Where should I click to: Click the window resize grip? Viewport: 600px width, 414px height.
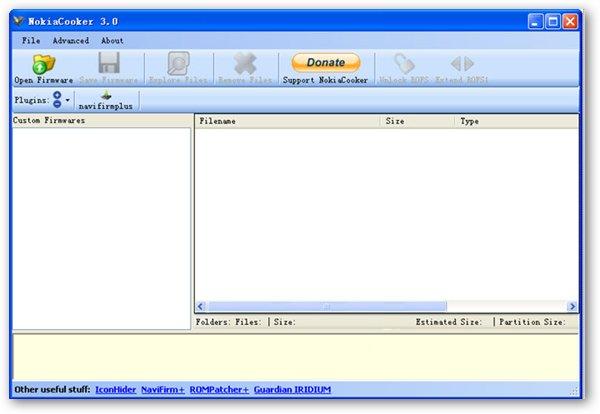(573, 391)
